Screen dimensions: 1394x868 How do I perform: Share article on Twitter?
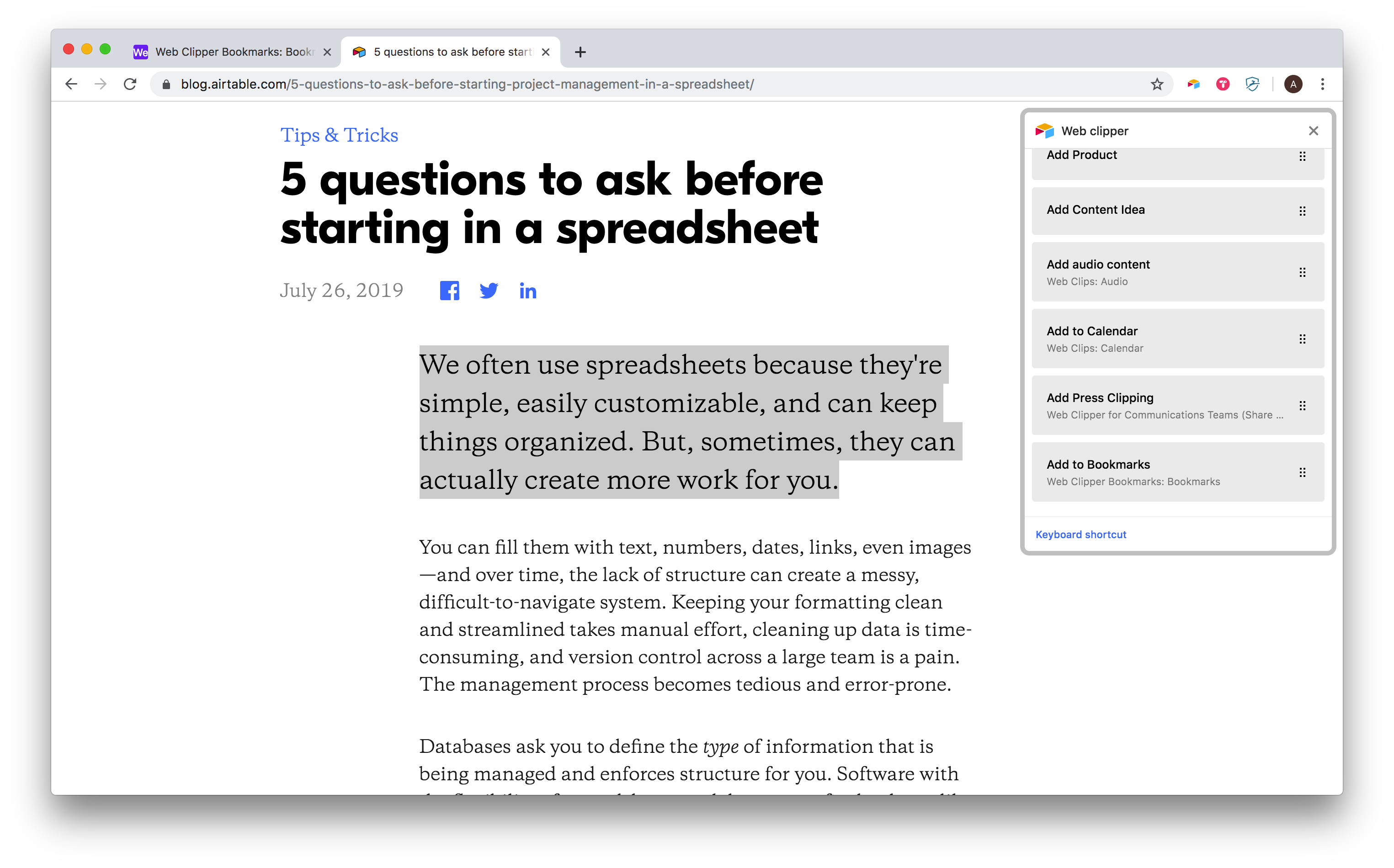[488, 291]
